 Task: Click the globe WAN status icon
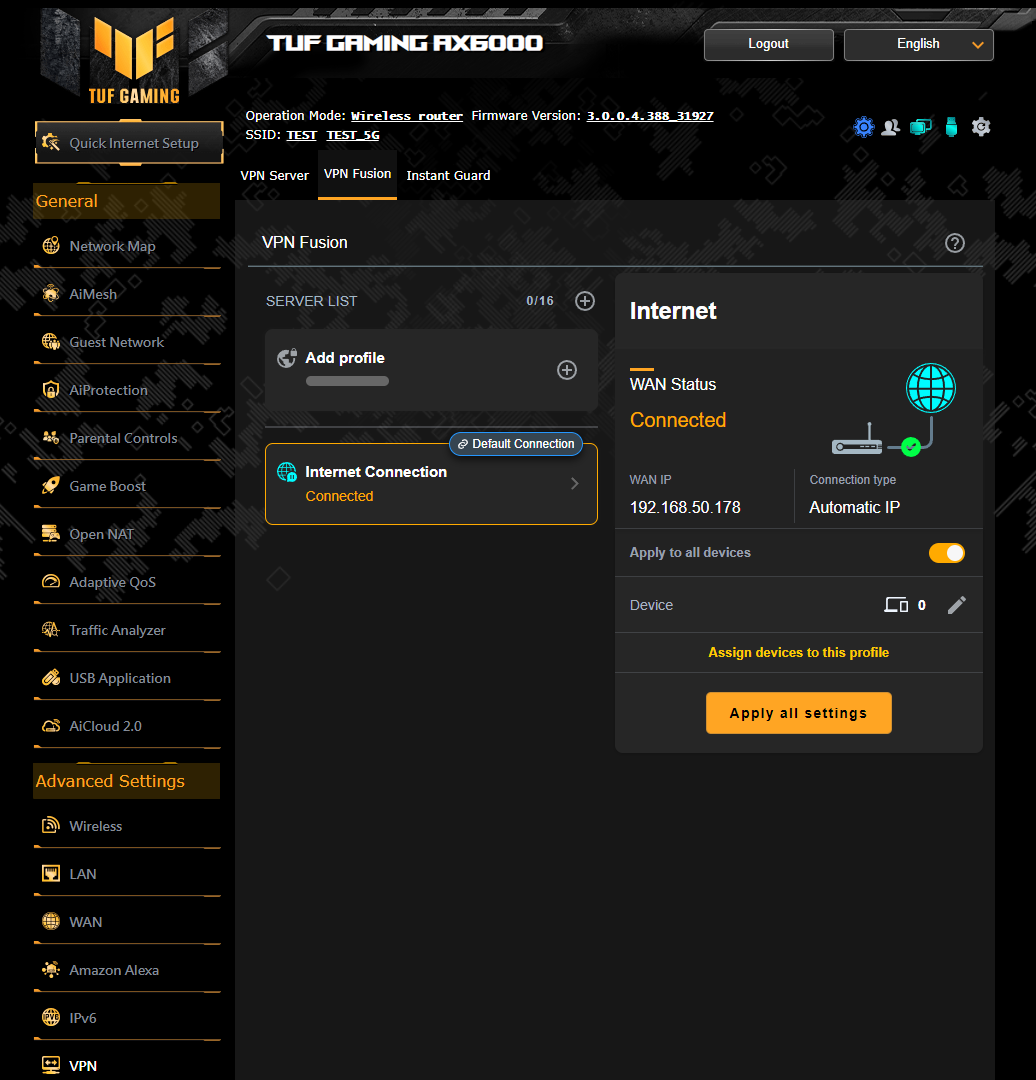[931, 388]
